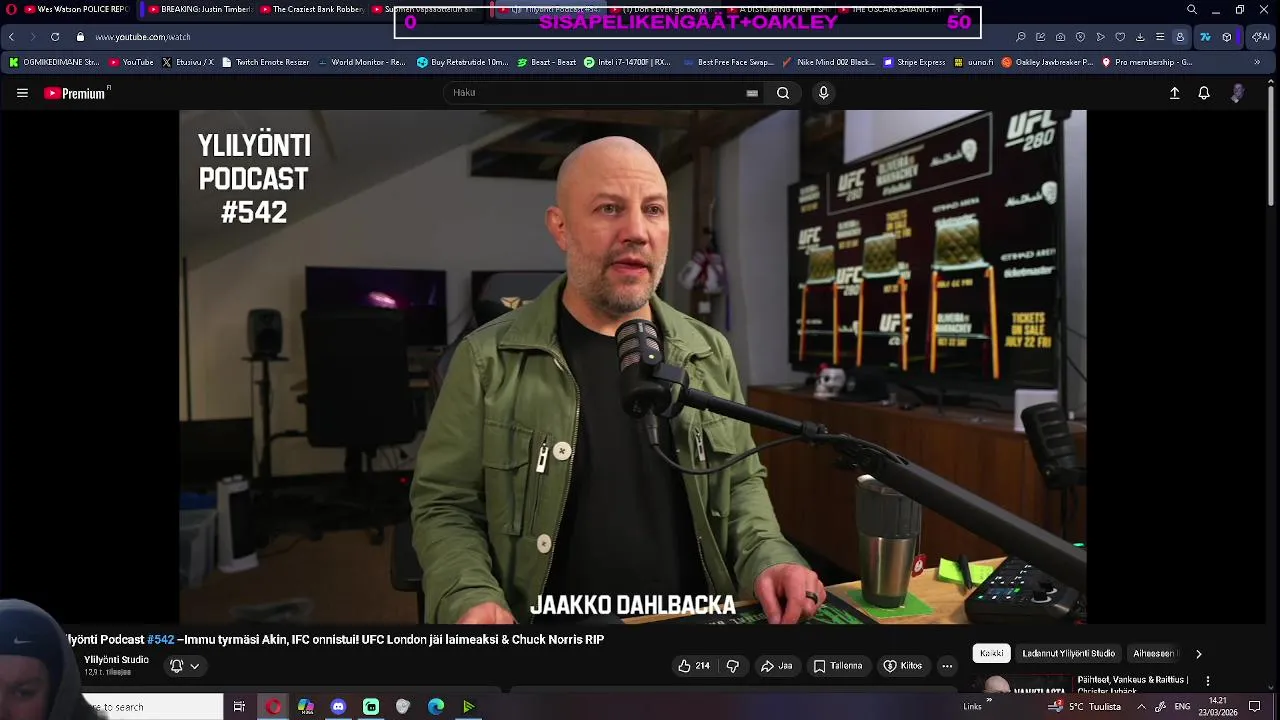Open more actions three-dot menu under video
The height and width of the screenshot is (720, 1280).
(947, 666)
